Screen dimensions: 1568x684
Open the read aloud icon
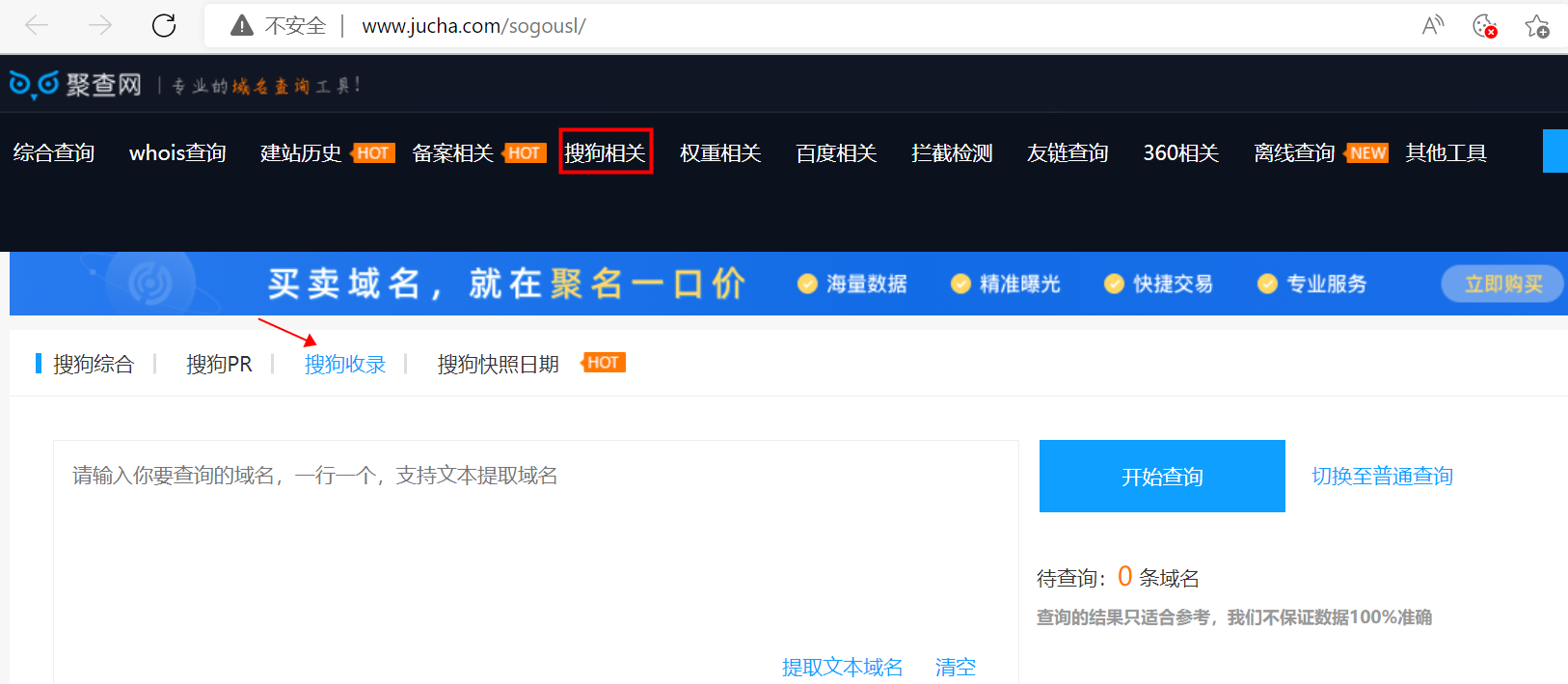(1433, 25)
